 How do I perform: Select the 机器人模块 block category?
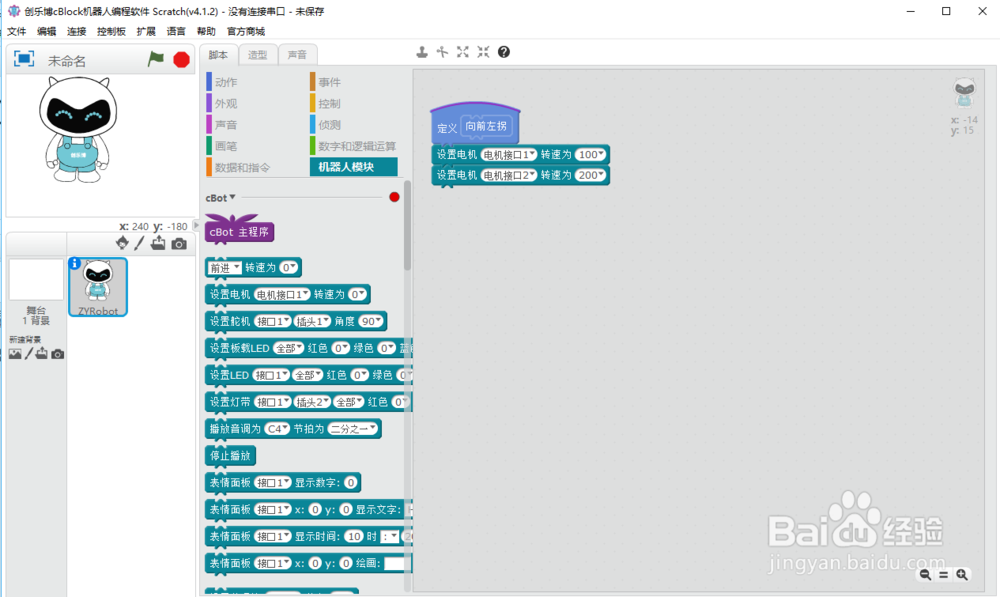[x=353, y=166]
